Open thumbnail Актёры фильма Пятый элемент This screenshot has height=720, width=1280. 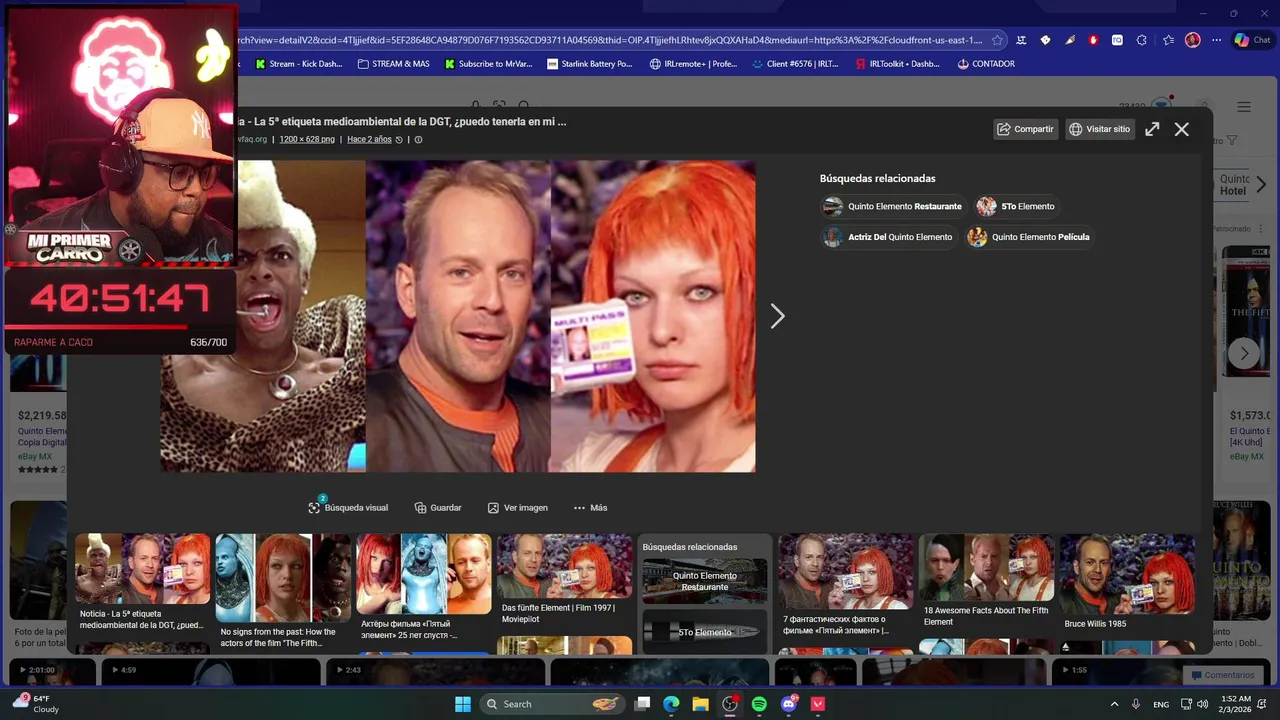pyautogui.click(x=424, y=588)
